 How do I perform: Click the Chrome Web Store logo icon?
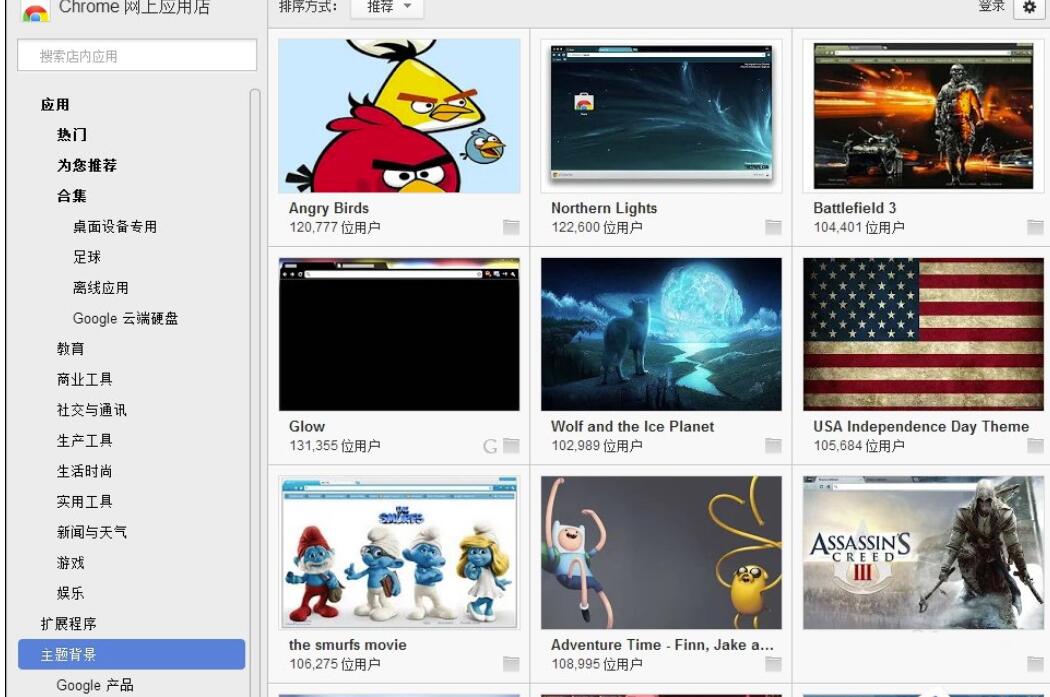35,11
